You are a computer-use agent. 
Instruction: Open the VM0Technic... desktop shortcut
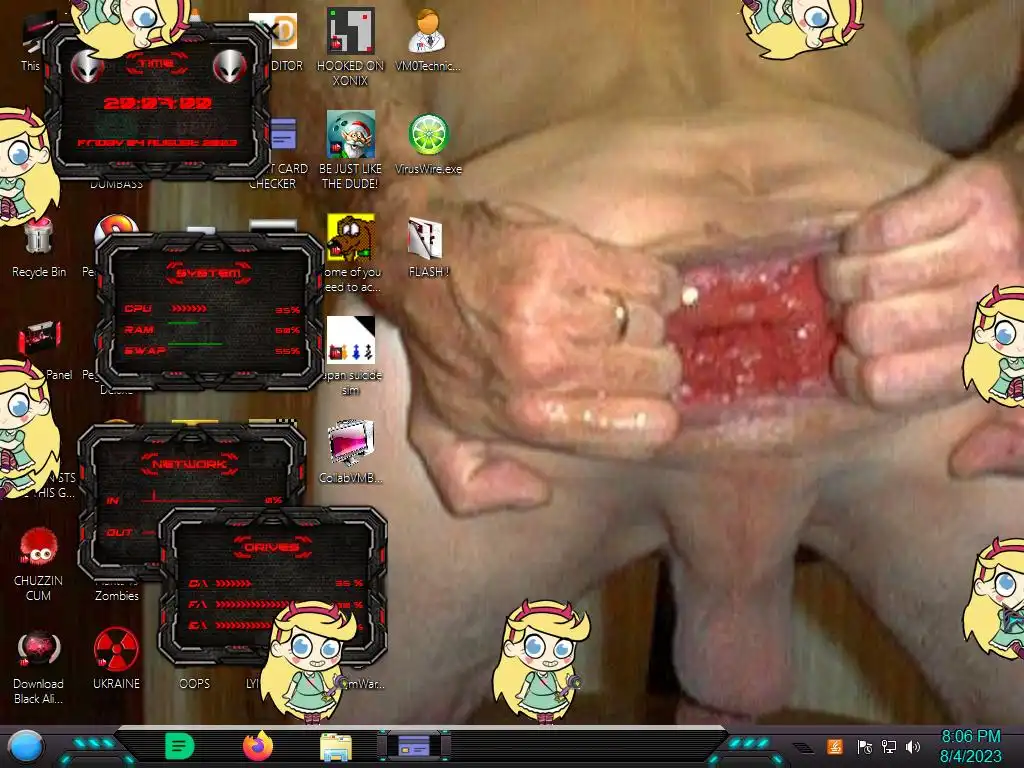click(x=428, y=39)
